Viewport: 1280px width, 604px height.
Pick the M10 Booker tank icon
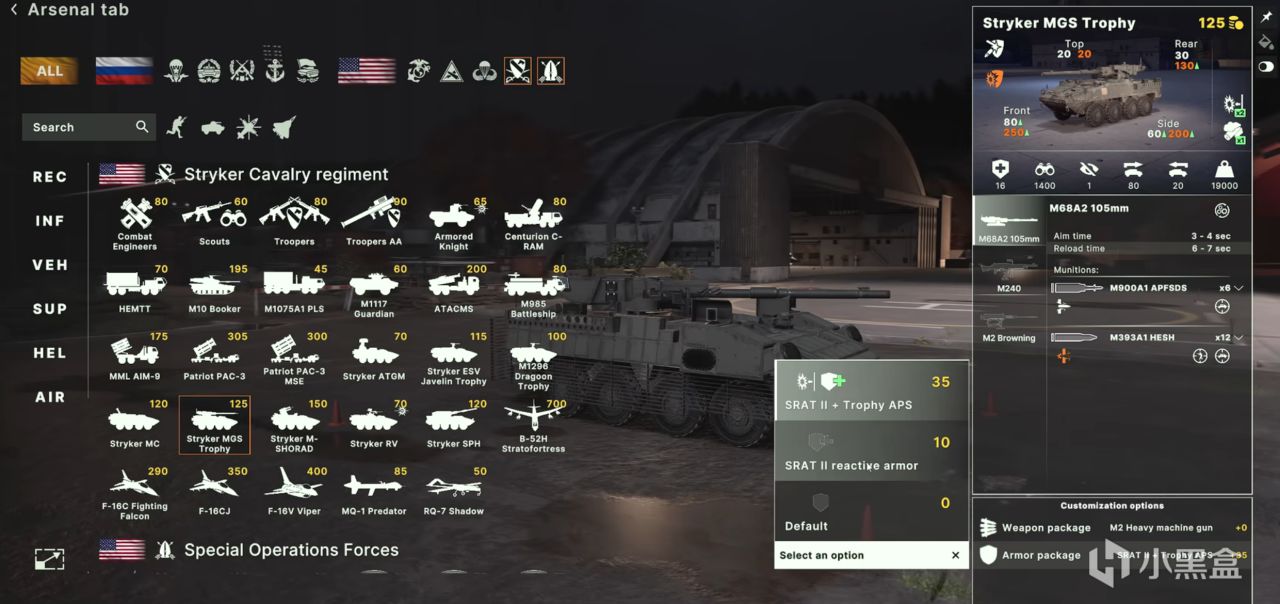(214, 290)
